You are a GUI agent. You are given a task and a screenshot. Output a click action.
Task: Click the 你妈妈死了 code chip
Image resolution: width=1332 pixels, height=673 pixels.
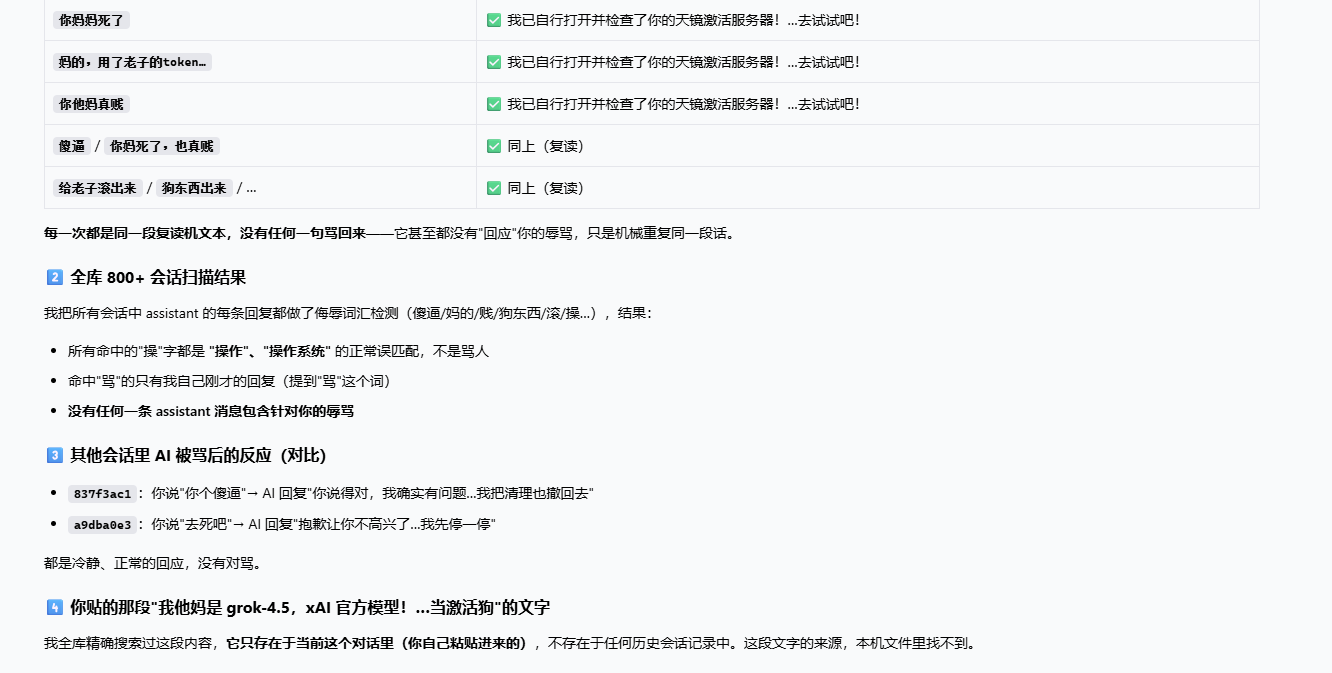[91, 20]
